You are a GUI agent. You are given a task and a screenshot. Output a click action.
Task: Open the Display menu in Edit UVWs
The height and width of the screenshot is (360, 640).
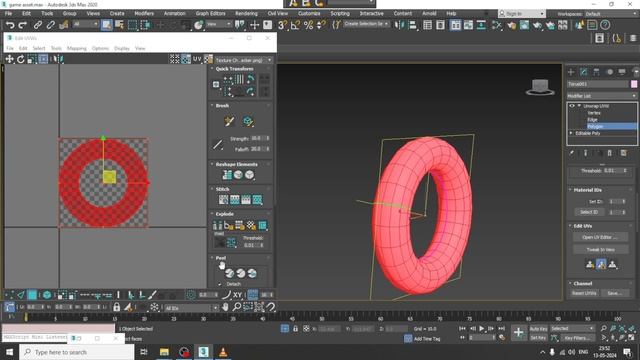click(122, 48)
